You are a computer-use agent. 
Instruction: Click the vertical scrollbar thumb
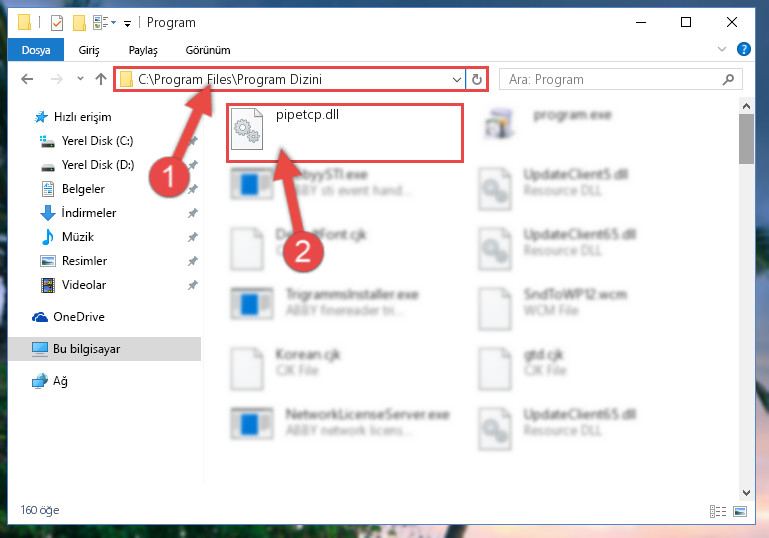pos(746,139)
